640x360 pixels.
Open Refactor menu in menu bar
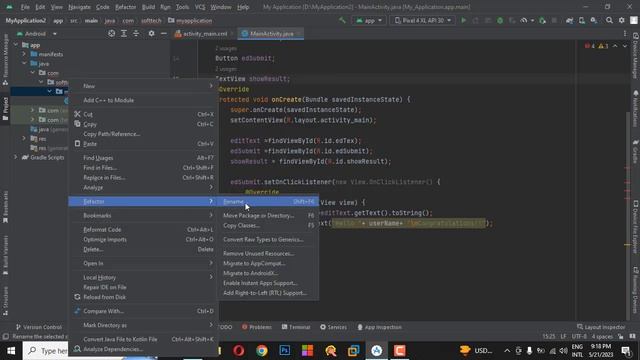[125, 7]
